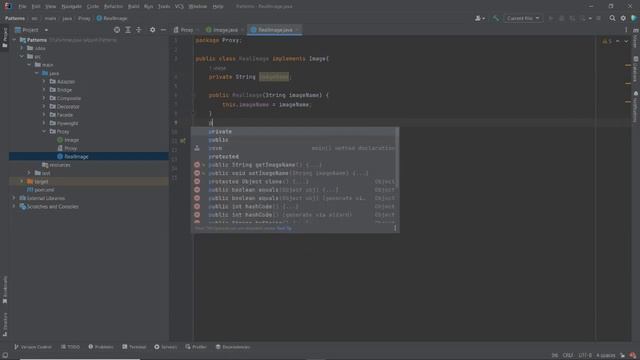Collapse the Proxy package node
This screenshot has width=640, height=360.
(44, 131)
